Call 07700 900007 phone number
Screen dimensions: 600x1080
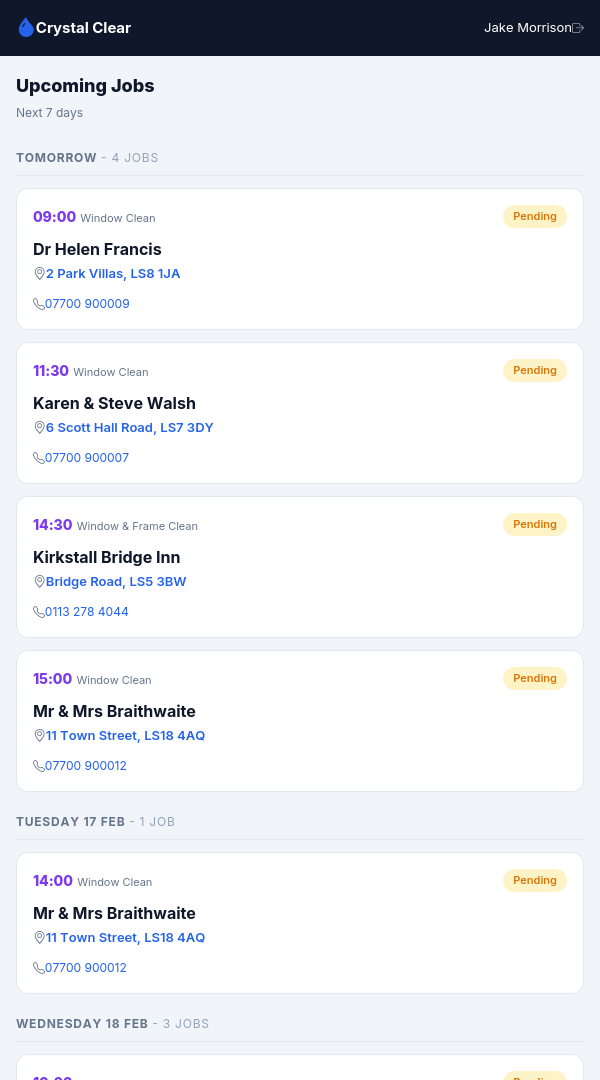pyautogui.click(x=87, y=458)
